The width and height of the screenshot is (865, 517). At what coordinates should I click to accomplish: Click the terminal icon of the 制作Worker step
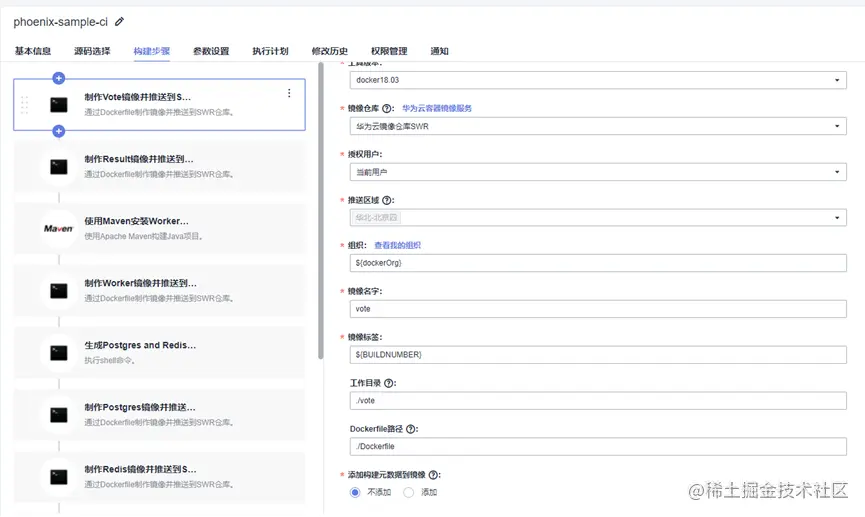point(59,291)
